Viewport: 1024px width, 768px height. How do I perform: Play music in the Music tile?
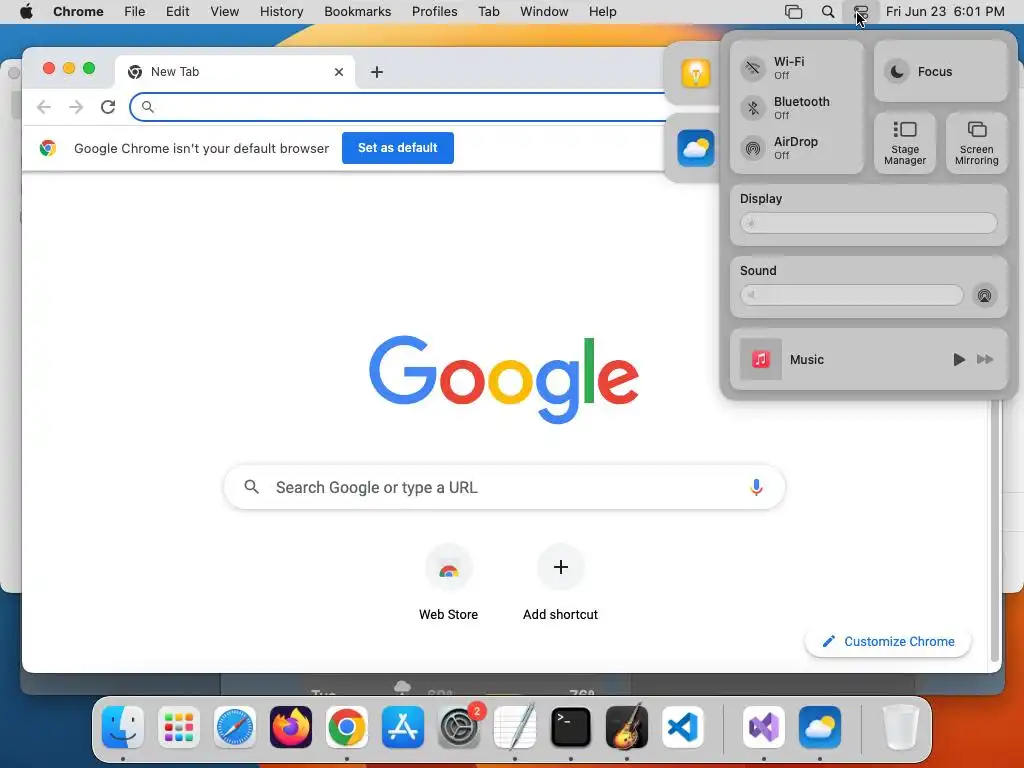(959, 359)
